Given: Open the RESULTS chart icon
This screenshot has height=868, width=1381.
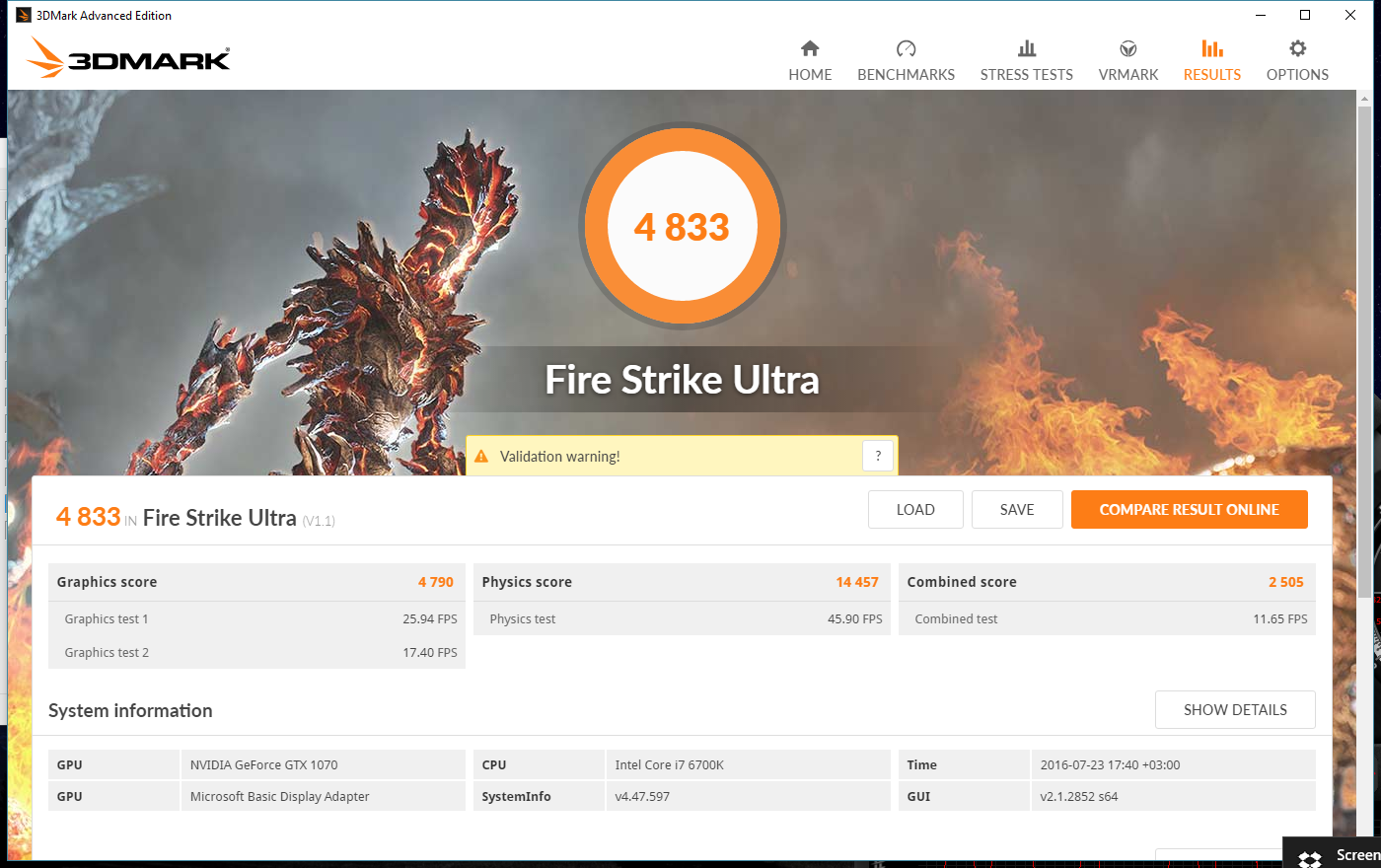Looking at the screenshot, I should coord(1212,48).
